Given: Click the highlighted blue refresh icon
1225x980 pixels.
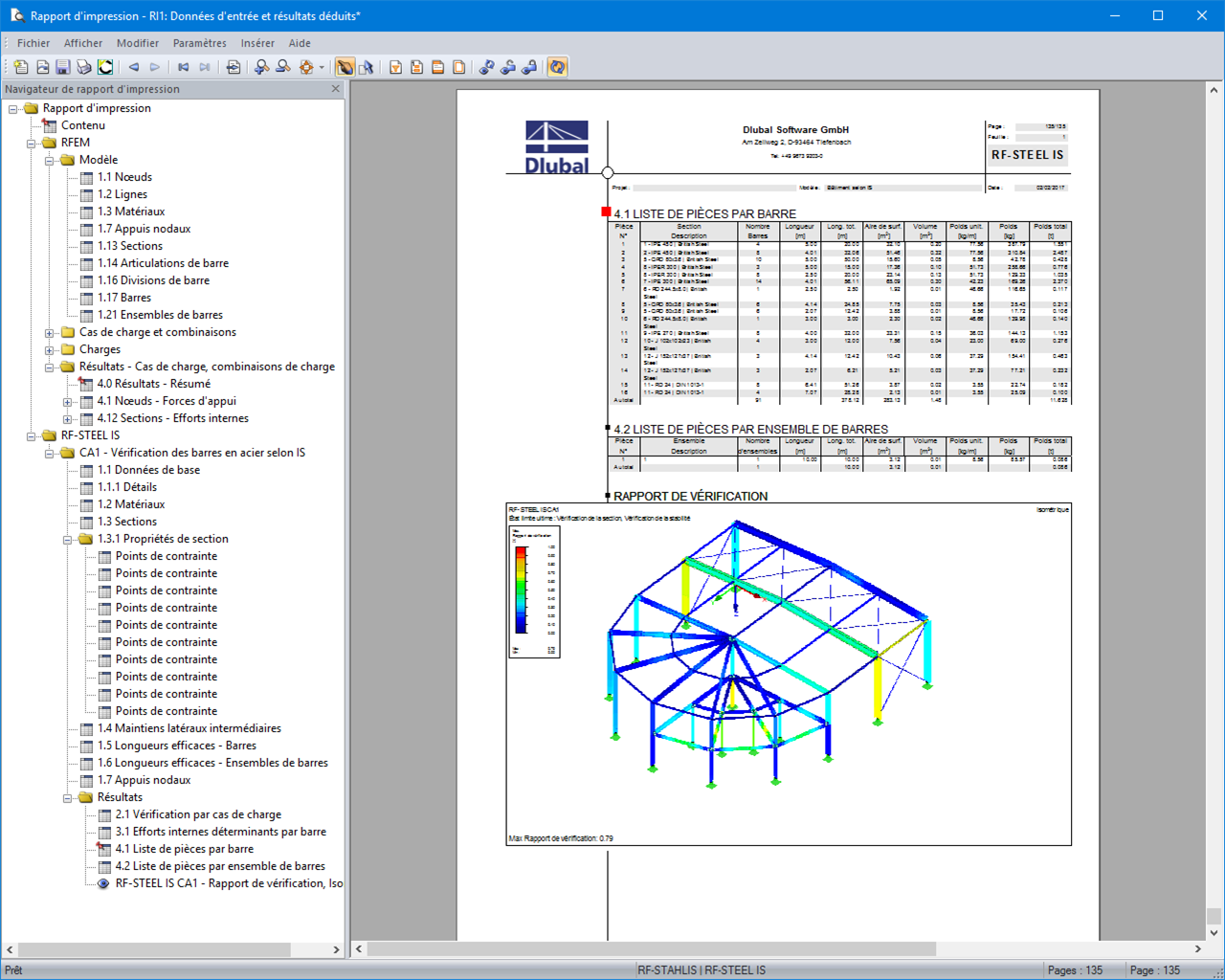Looking at the screenshot, I should tap(557, 67).
